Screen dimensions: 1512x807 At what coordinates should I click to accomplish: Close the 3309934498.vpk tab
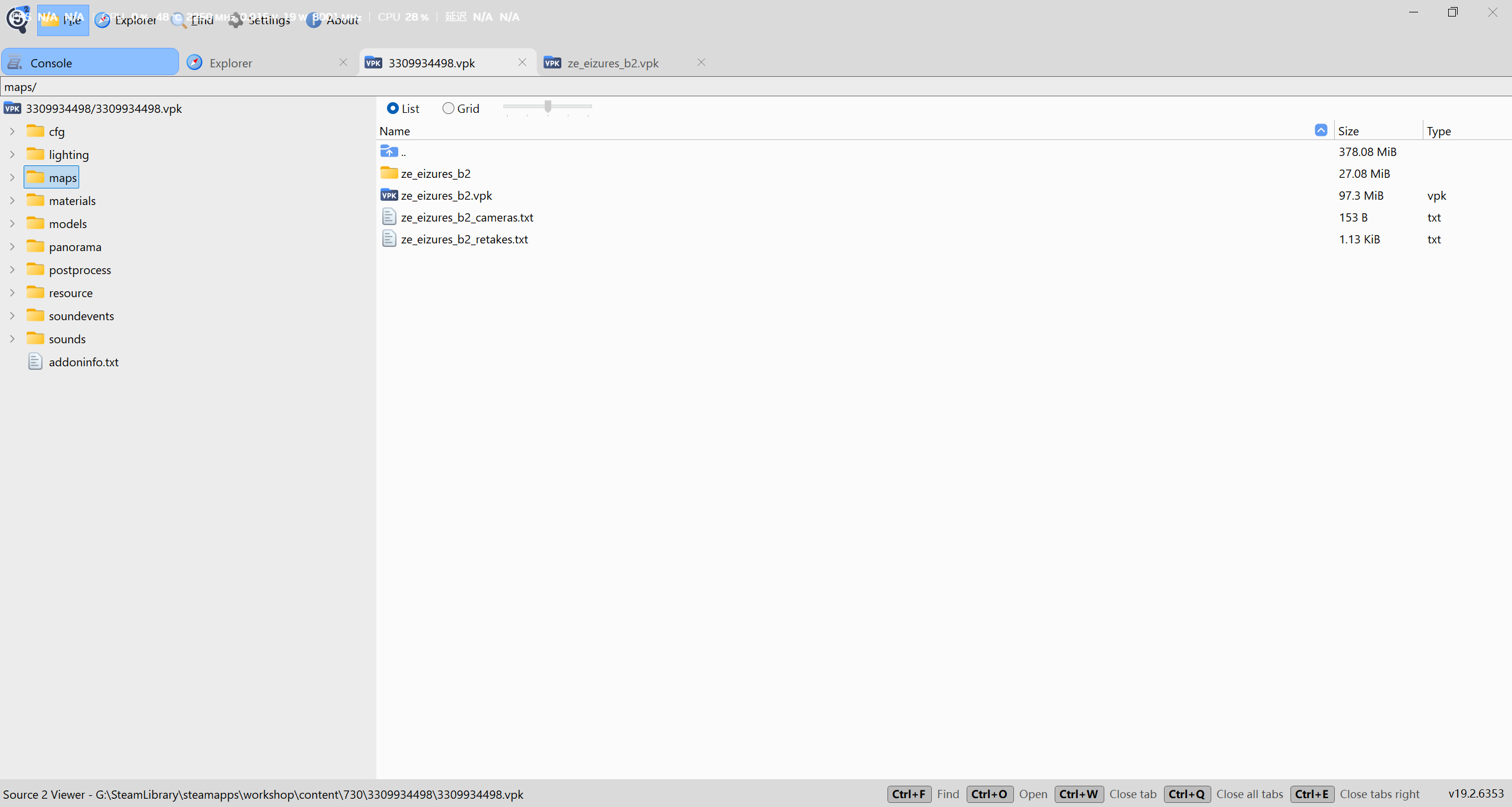[522, 62]
